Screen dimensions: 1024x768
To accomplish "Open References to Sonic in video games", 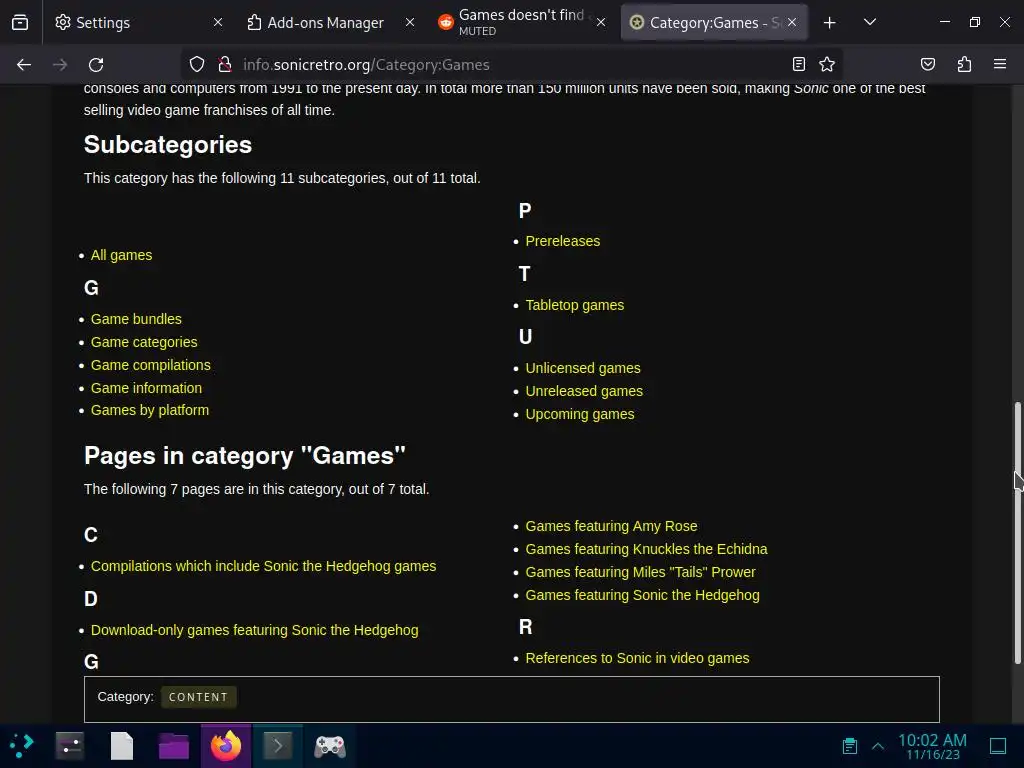I will (x=637, y=658).
